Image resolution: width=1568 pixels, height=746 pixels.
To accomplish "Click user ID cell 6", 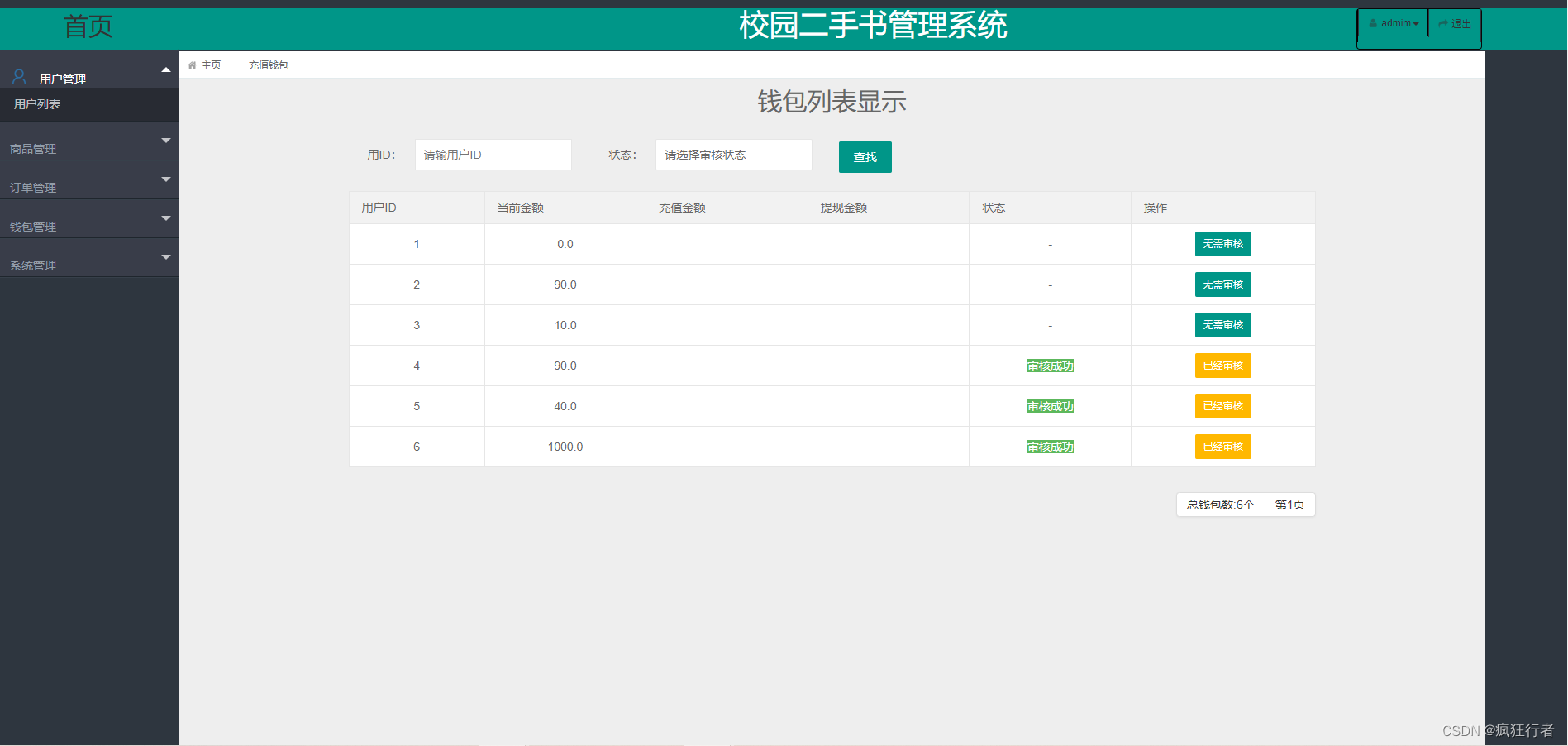I will coord(417,447).
